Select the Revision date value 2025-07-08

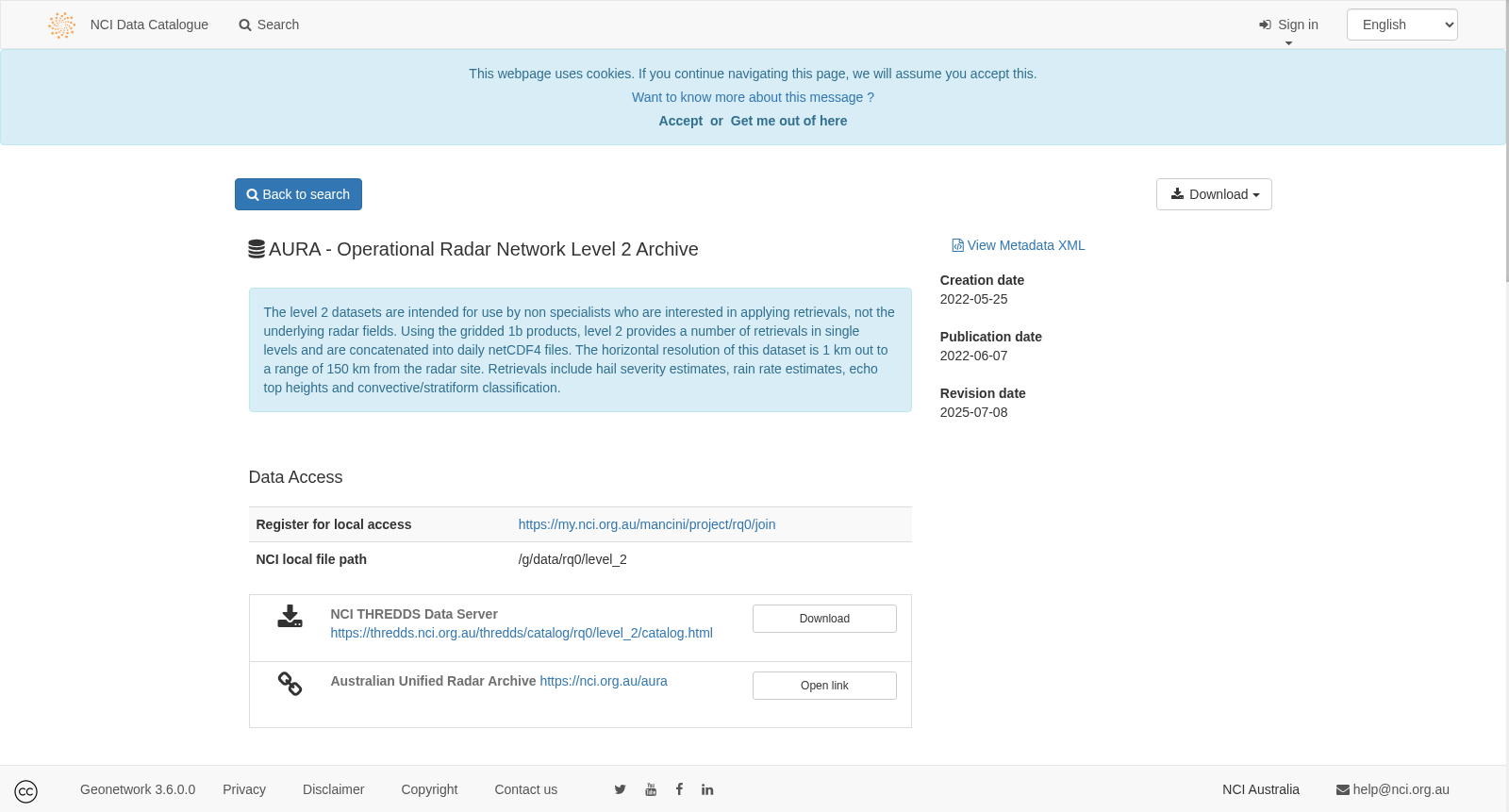(x=973, y=412)
